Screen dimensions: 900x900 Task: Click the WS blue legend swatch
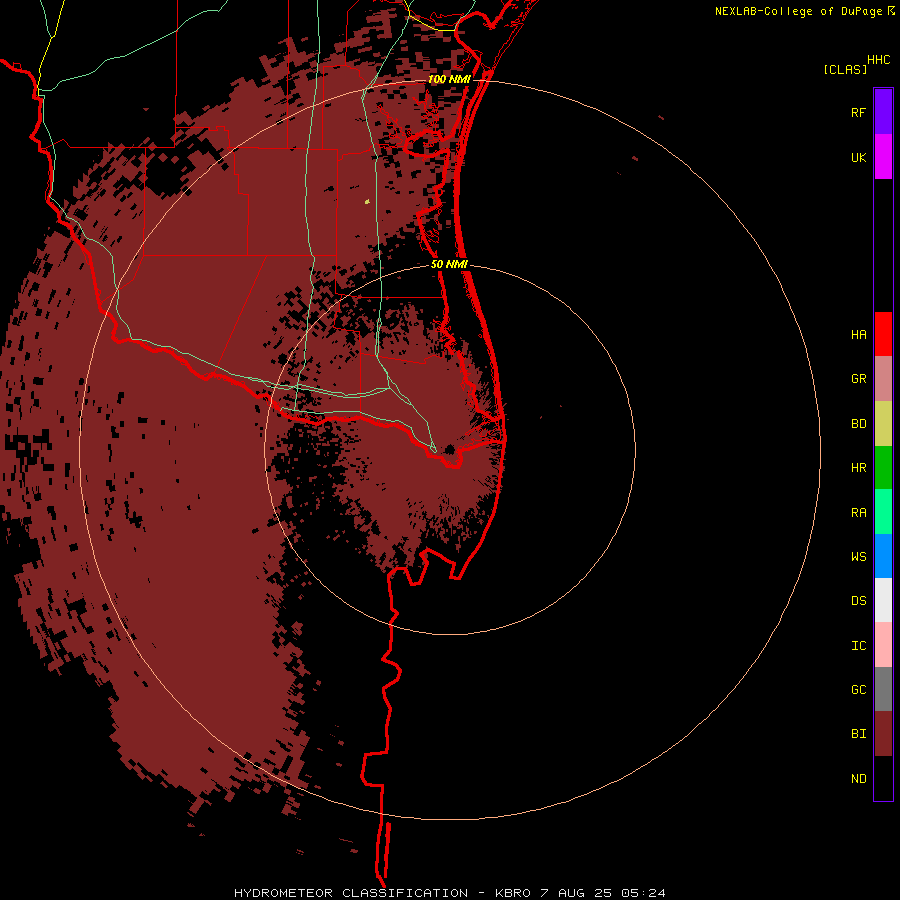[883, 556]
